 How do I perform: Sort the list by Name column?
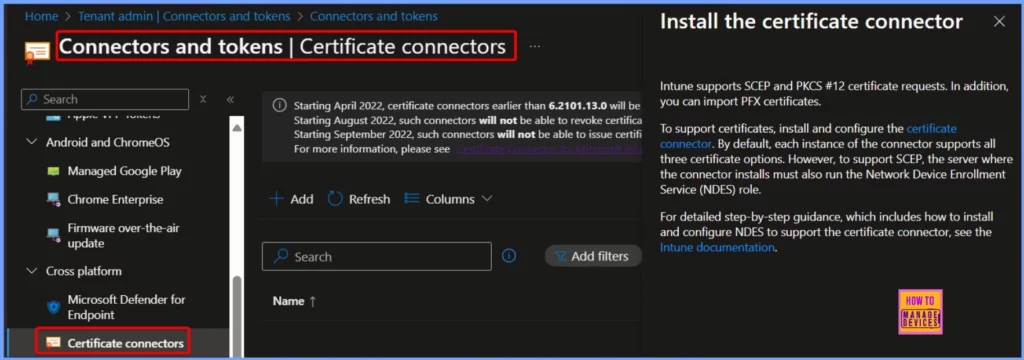[x=295, y=301]
